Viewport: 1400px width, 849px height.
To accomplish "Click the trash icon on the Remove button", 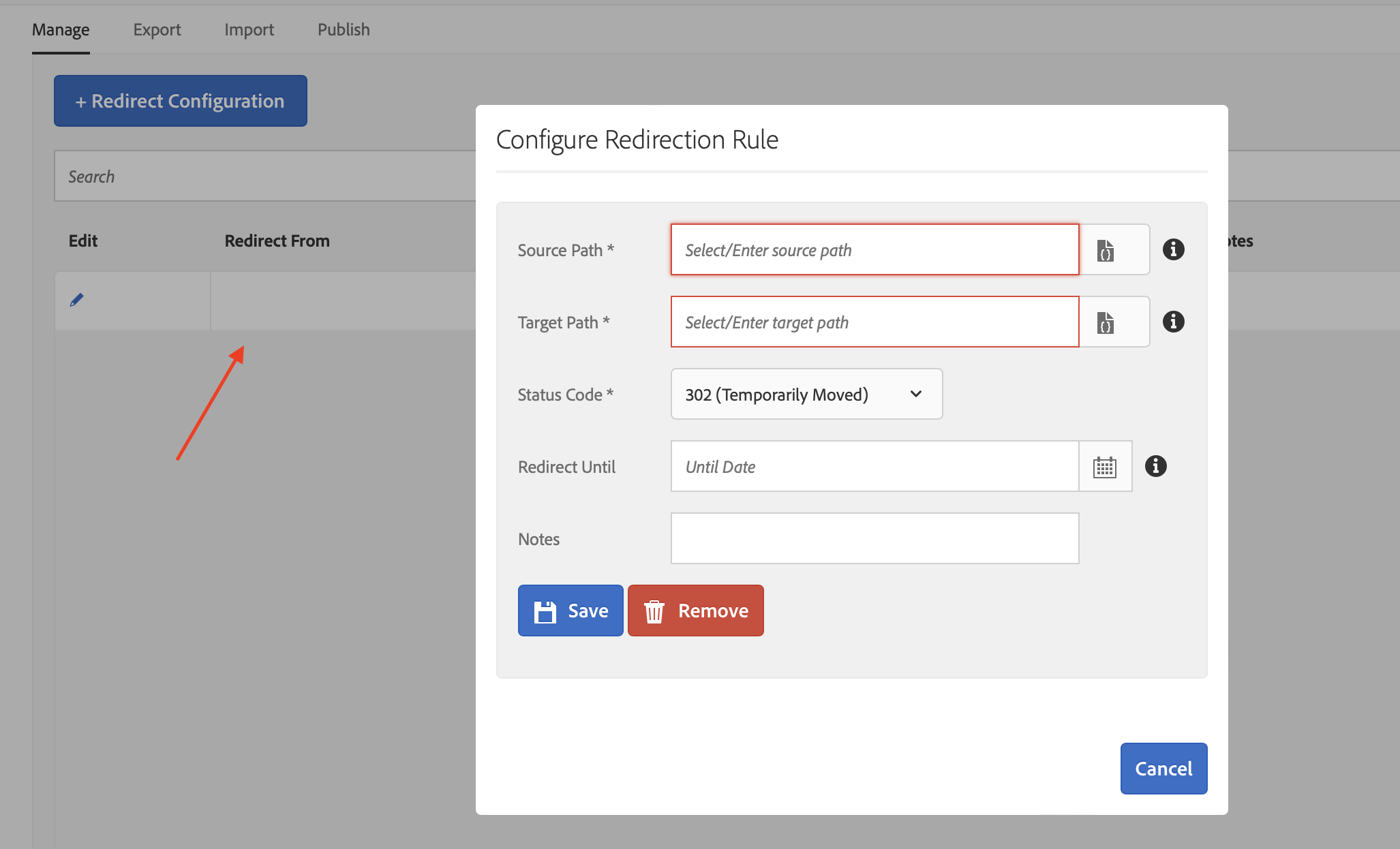I will tap(655, 611).
